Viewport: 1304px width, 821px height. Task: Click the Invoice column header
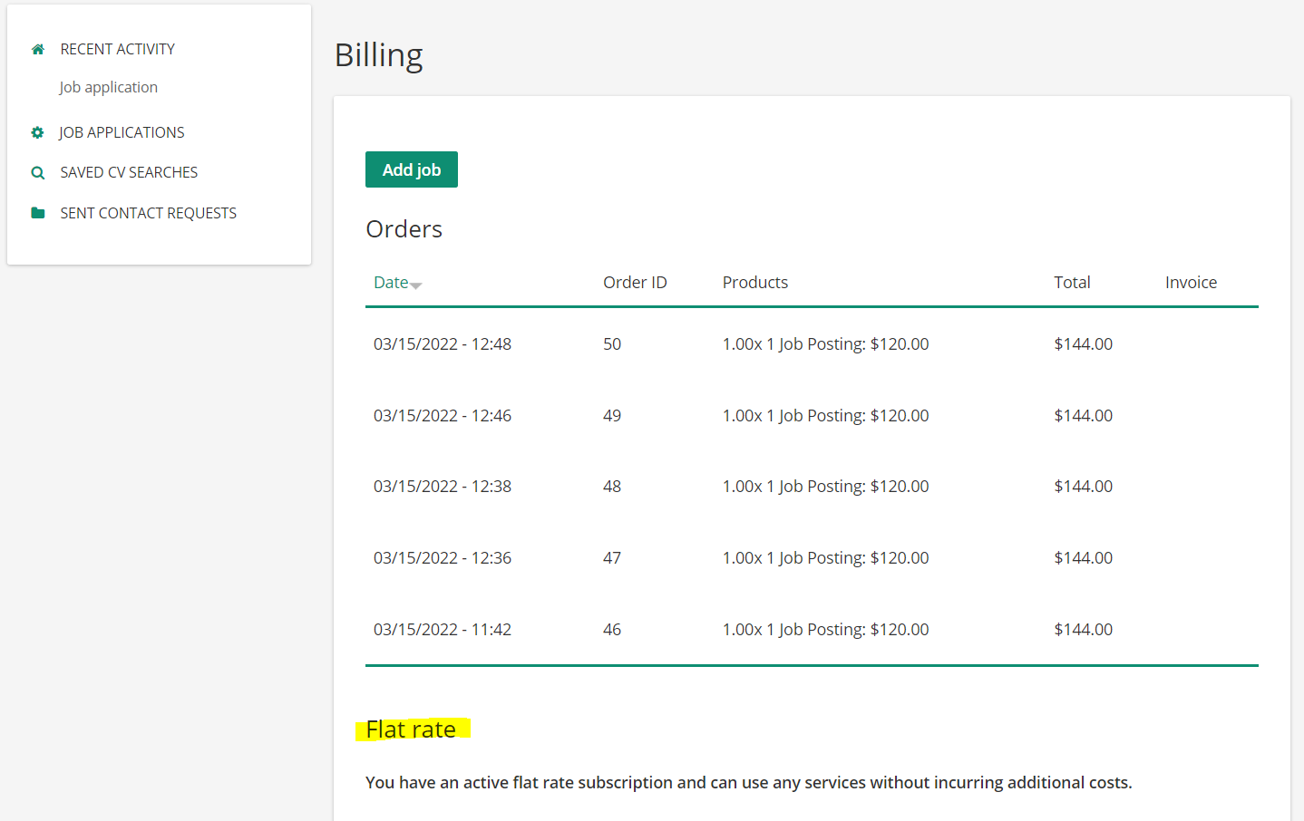tap(1190, 282)
